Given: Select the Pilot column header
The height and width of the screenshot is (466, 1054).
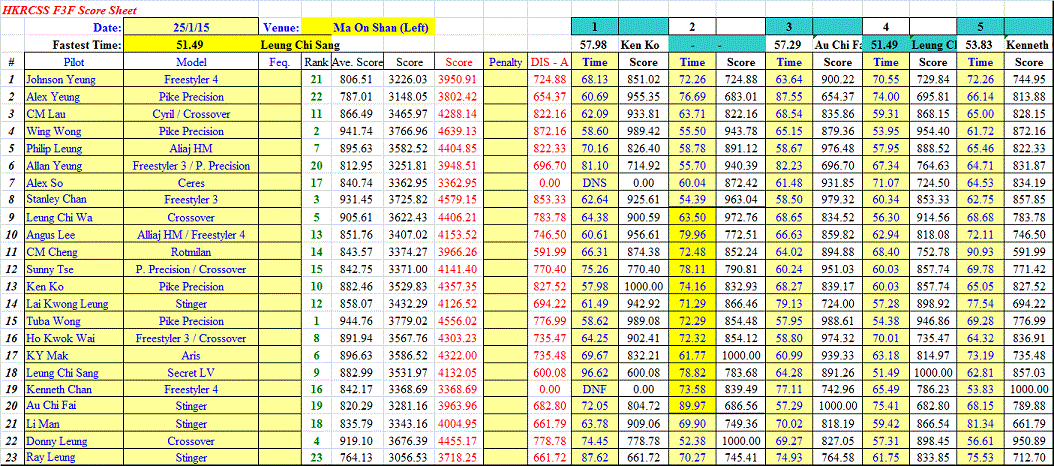Looking at the screenshot, I should click(70, 62).
